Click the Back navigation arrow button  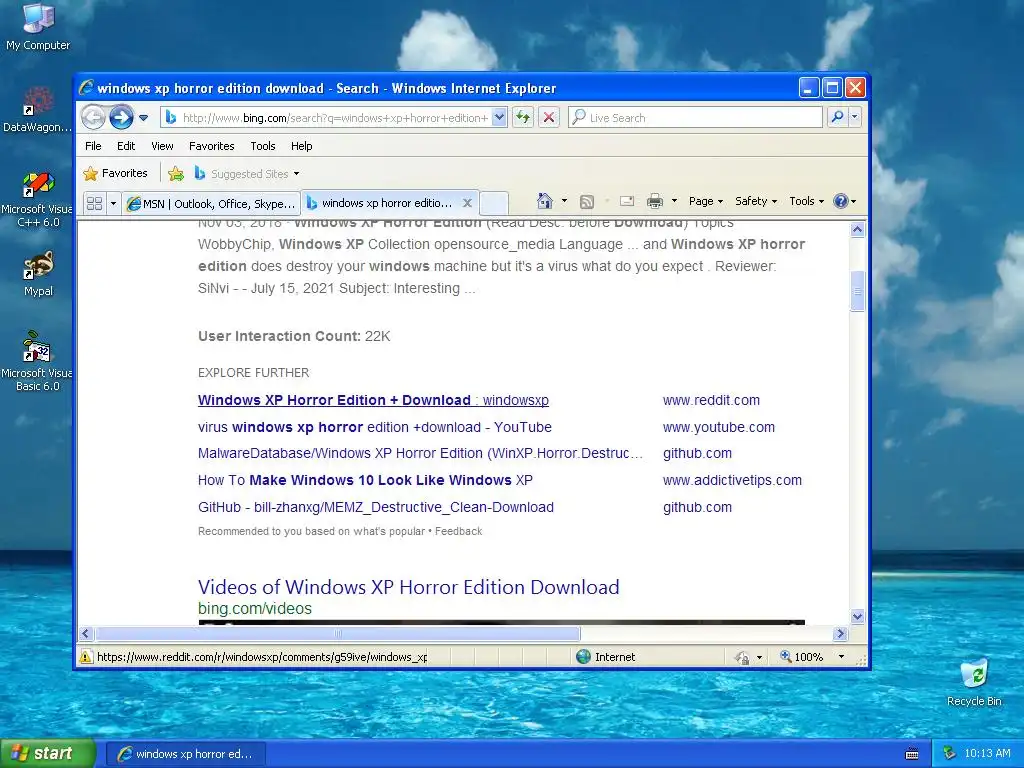pos(93,118)
